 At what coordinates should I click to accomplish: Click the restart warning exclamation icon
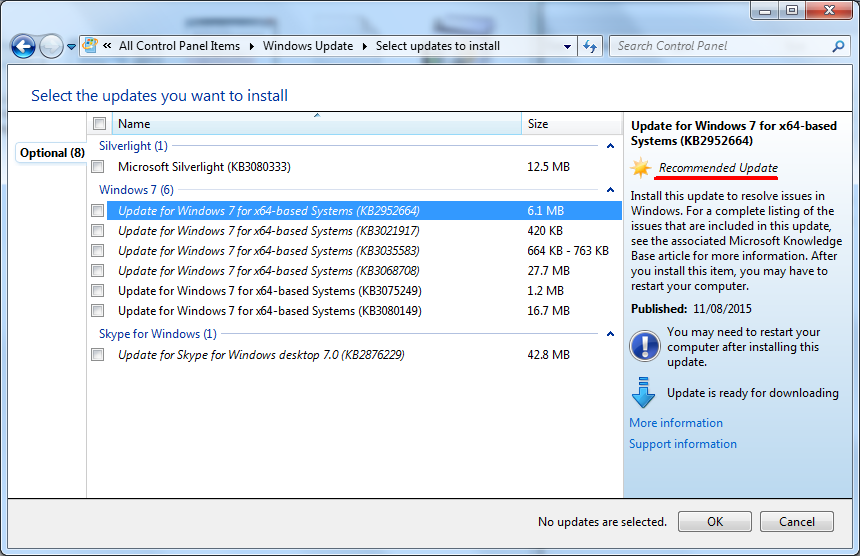(x=644, y=346)
